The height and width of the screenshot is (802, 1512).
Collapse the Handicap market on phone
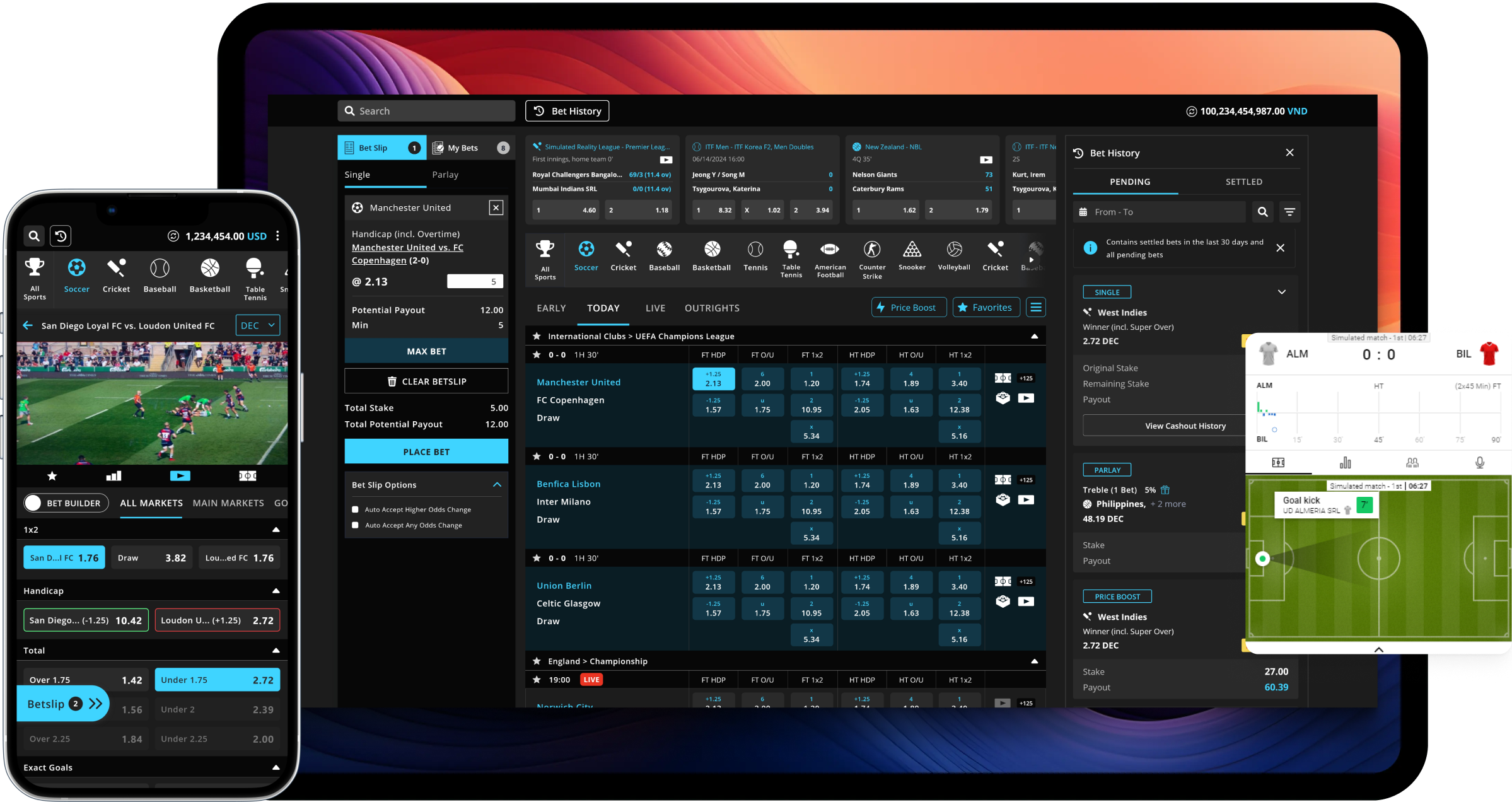pyautogui.click(x=276, y=591)
